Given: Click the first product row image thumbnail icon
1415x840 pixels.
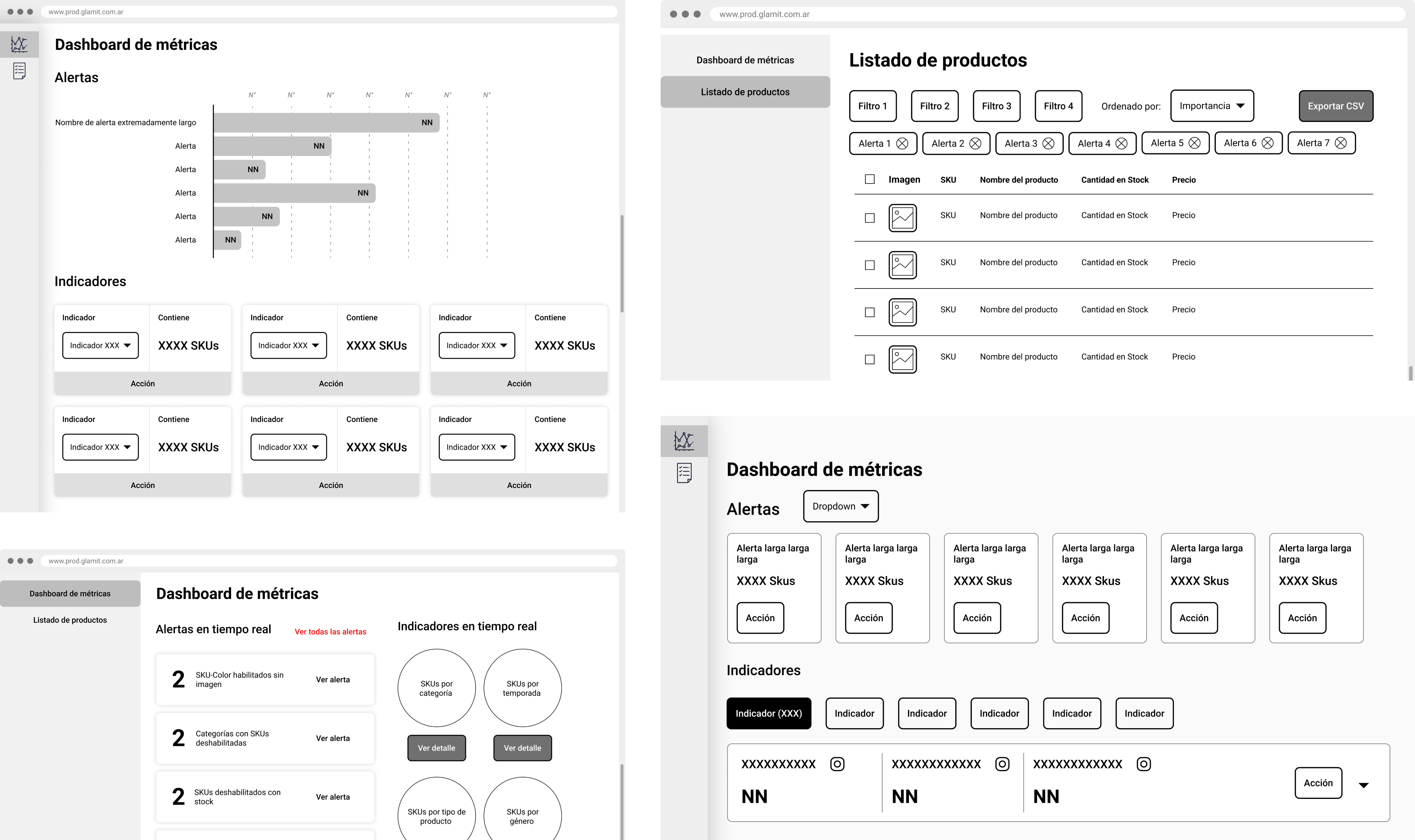Looking at the screenshot, I should coord(902,218).
